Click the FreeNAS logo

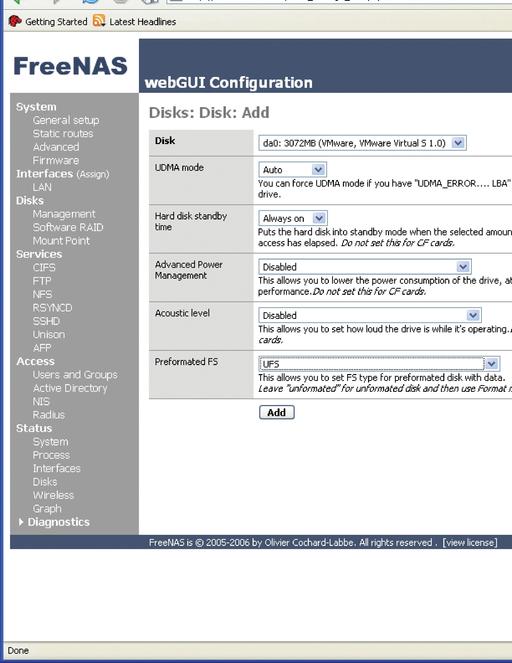[x=70, y=66]
